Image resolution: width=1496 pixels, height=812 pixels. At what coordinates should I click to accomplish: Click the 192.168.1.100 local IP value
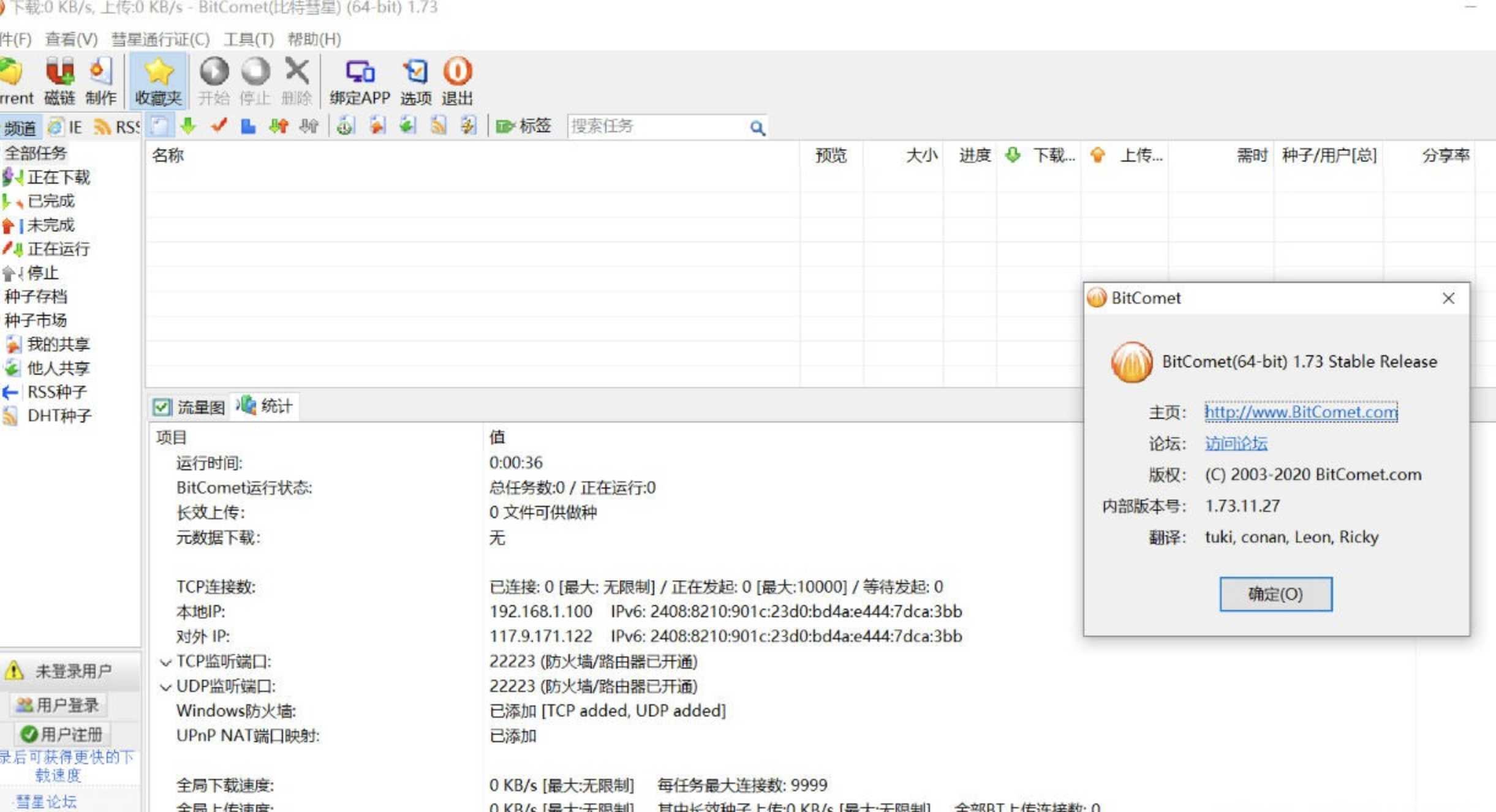pos(541,612)
